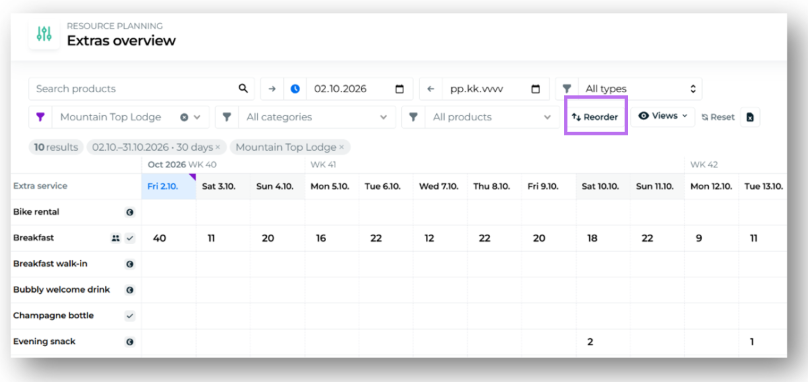Open calendar picker for pp.kk.vvvv field

coord(535,89)
